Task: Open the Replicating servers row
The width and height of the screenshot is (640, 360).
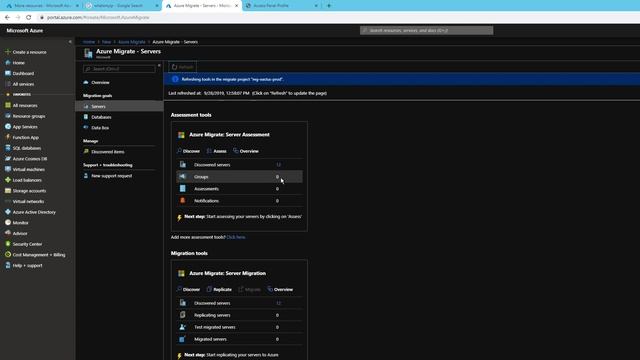Action: (240, 315)
